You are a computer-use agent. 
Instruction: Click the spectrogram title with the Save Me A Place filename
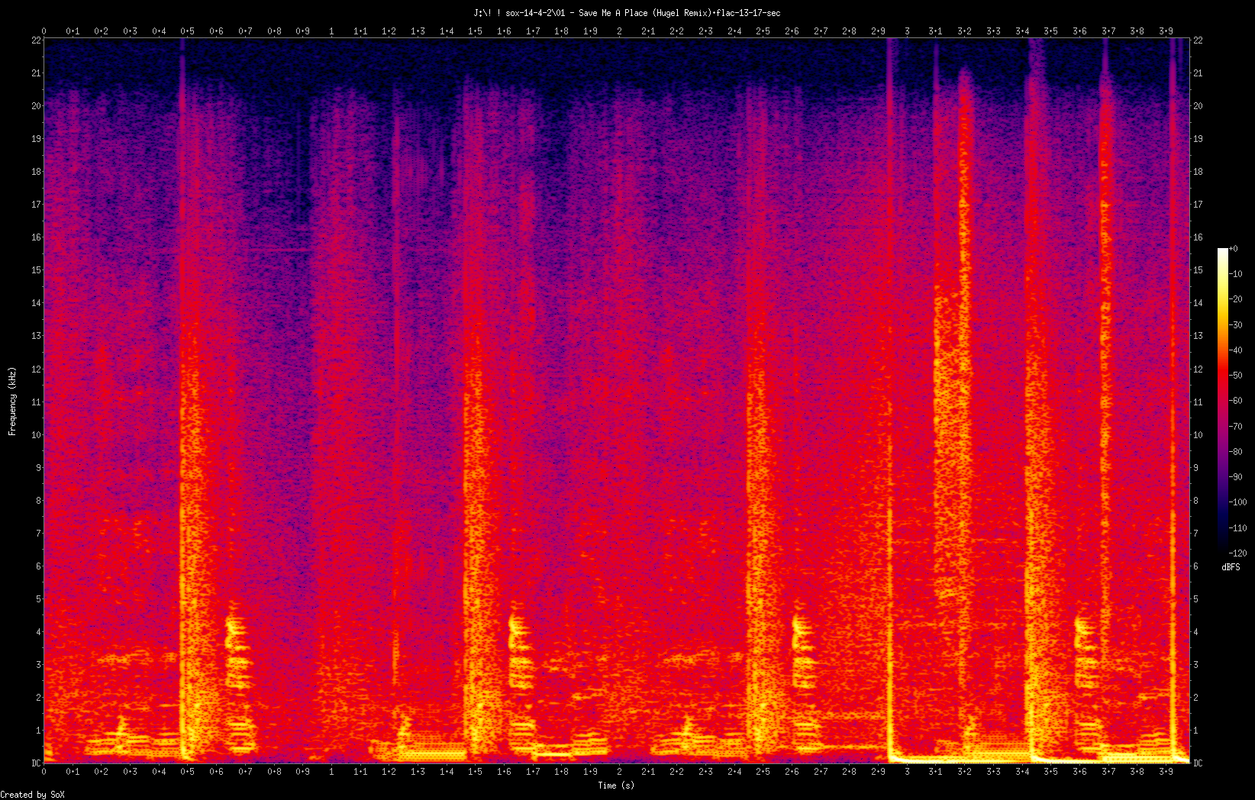627,12
